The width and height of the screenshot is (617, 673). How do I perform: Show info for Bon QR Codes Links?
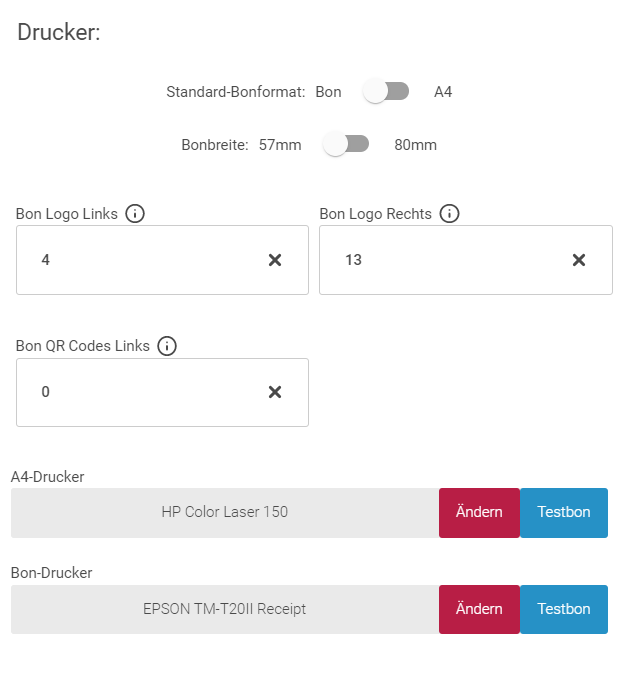167,346
